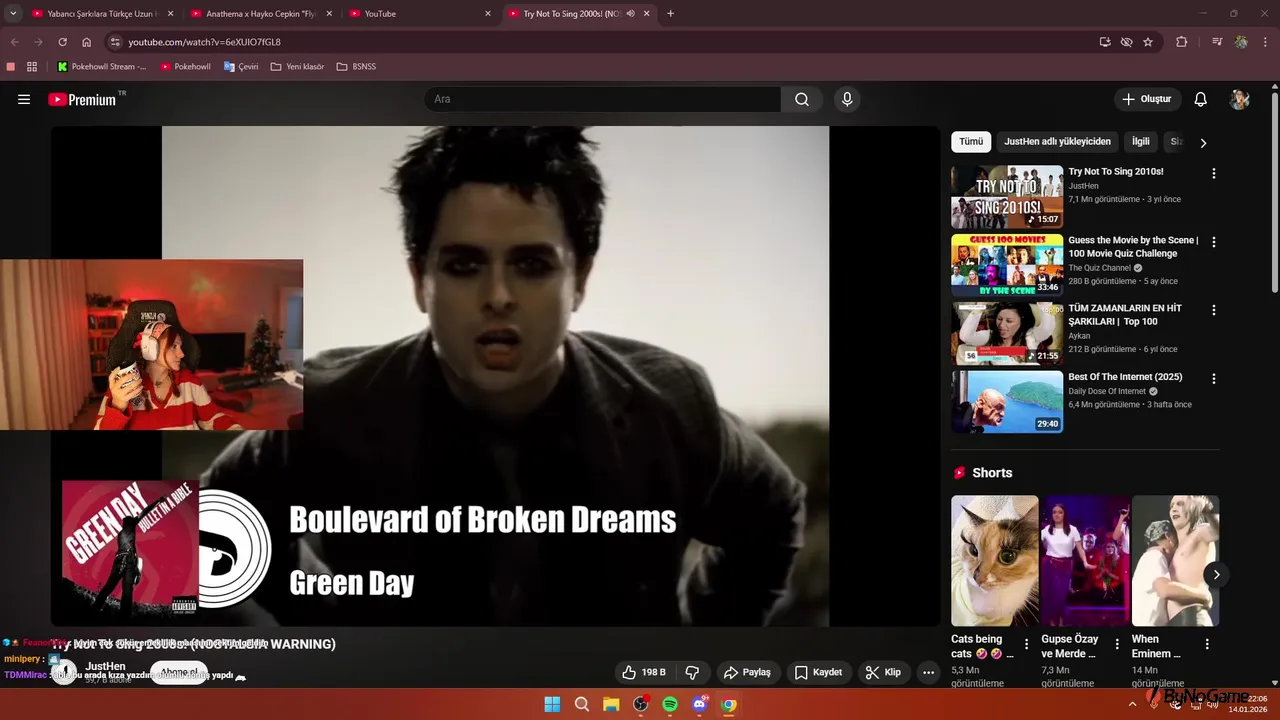The image size is (1280, 720).
Task: Open Windows Start menu
Action: pyautogui.click(x=552, y=704)
